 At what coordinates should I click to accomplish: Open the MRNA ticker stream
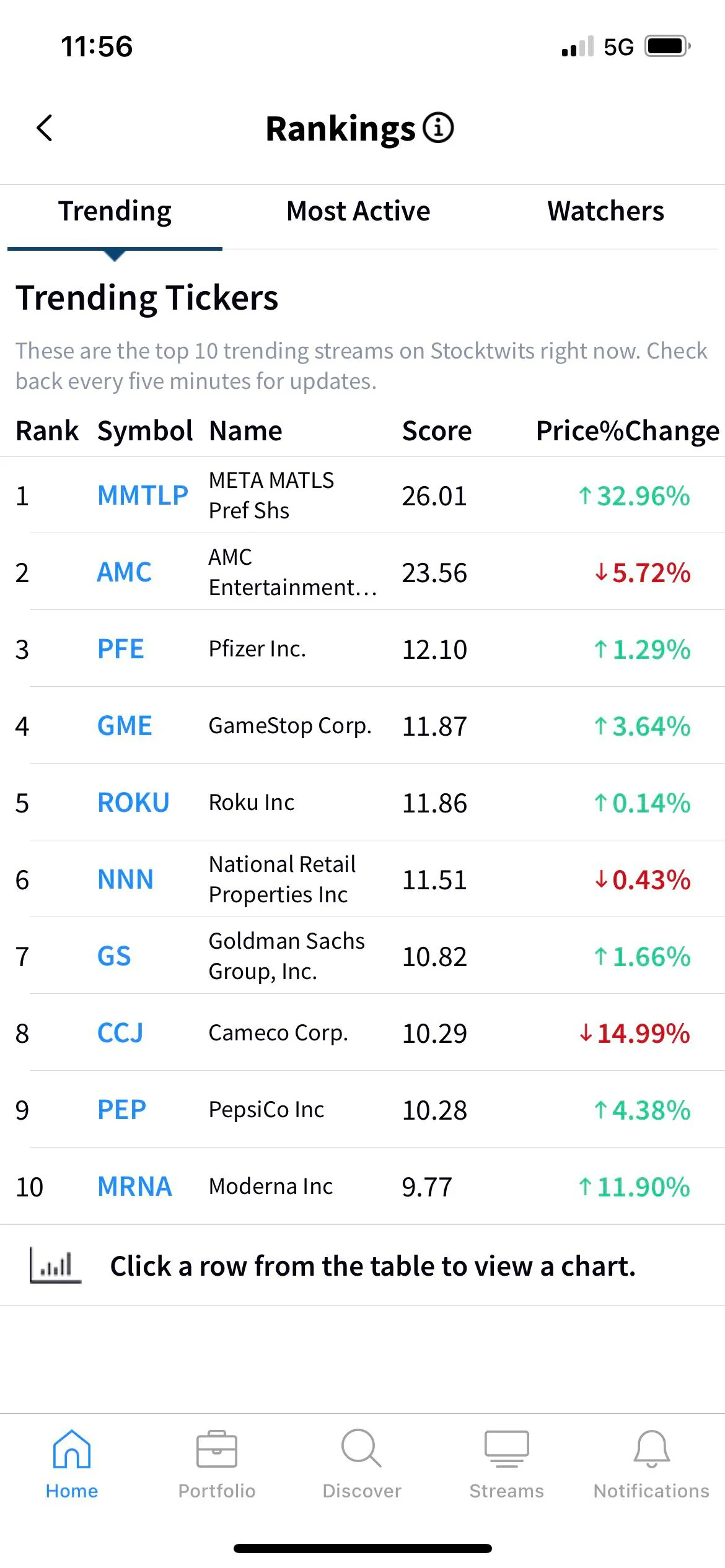(134, 1186)
